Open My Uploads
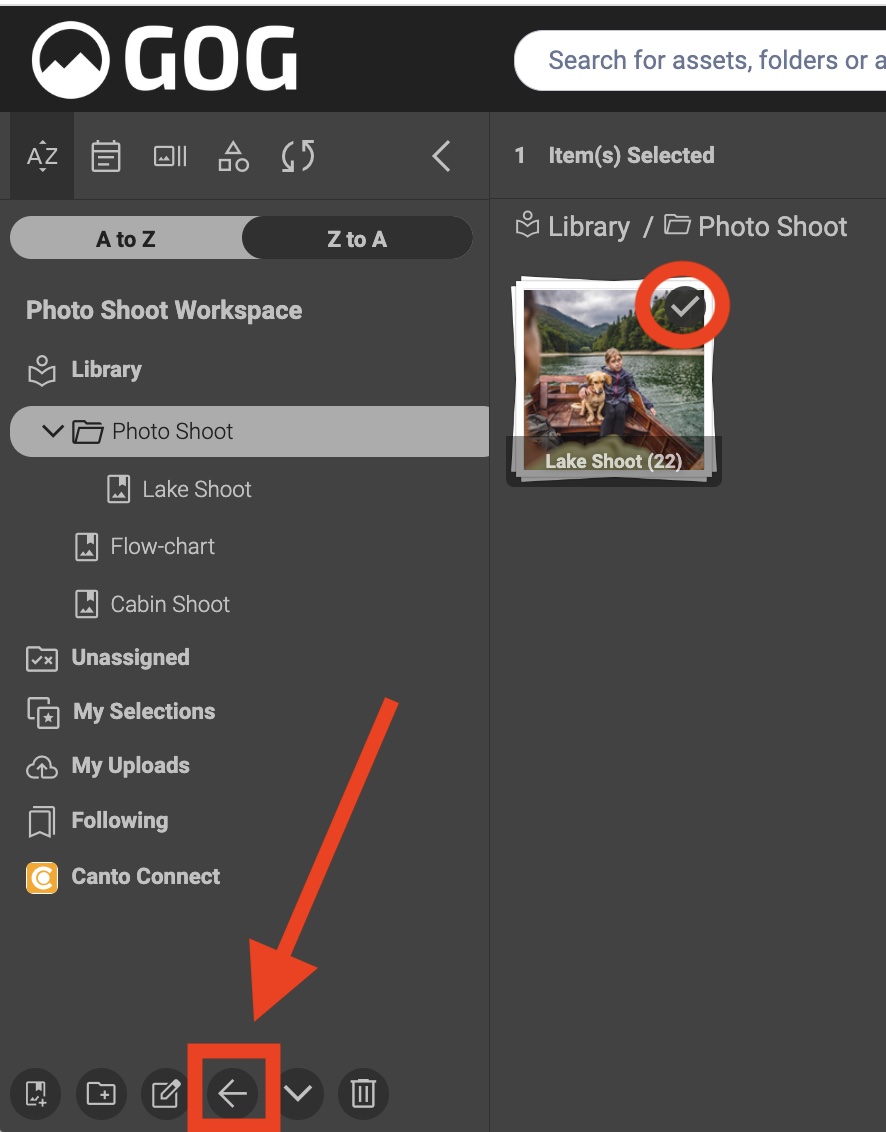This screenshot has width=886, height=1132. click(131, 766)
